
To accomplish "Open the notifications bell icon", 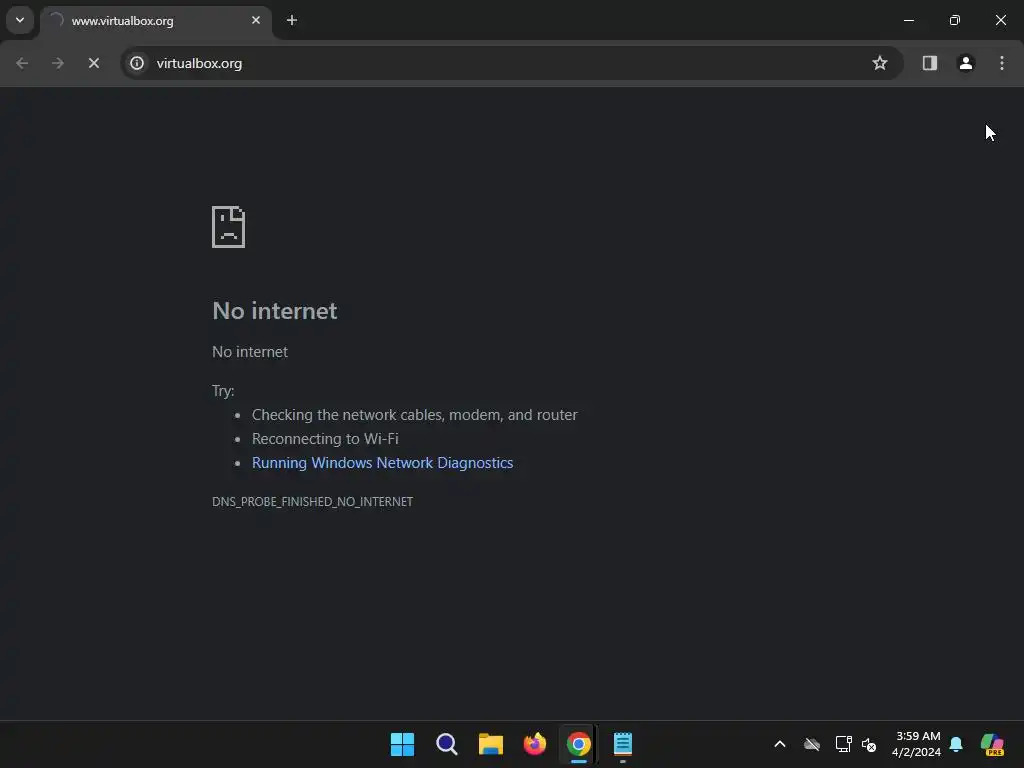I will click(x=956, y=744).
